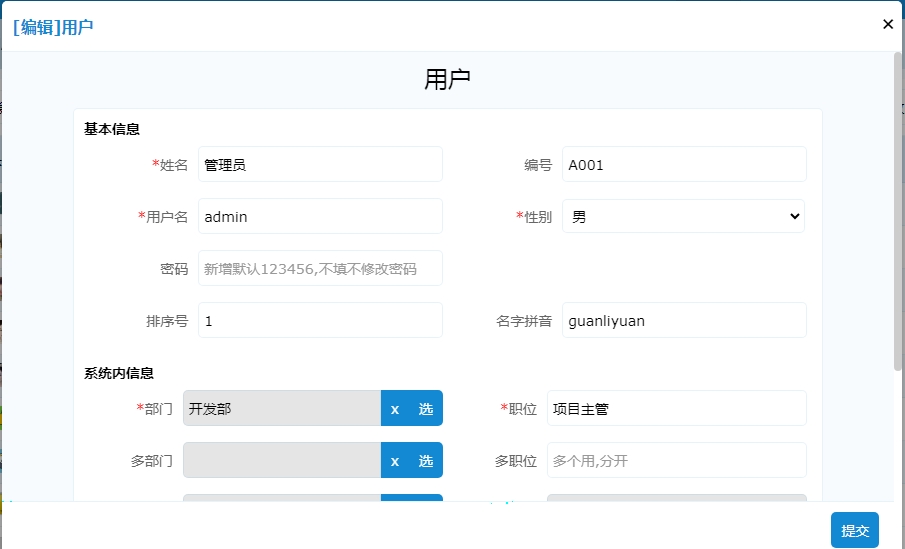Expand the 性别 dropdown
905x549 pixels.
click(683, 216)
